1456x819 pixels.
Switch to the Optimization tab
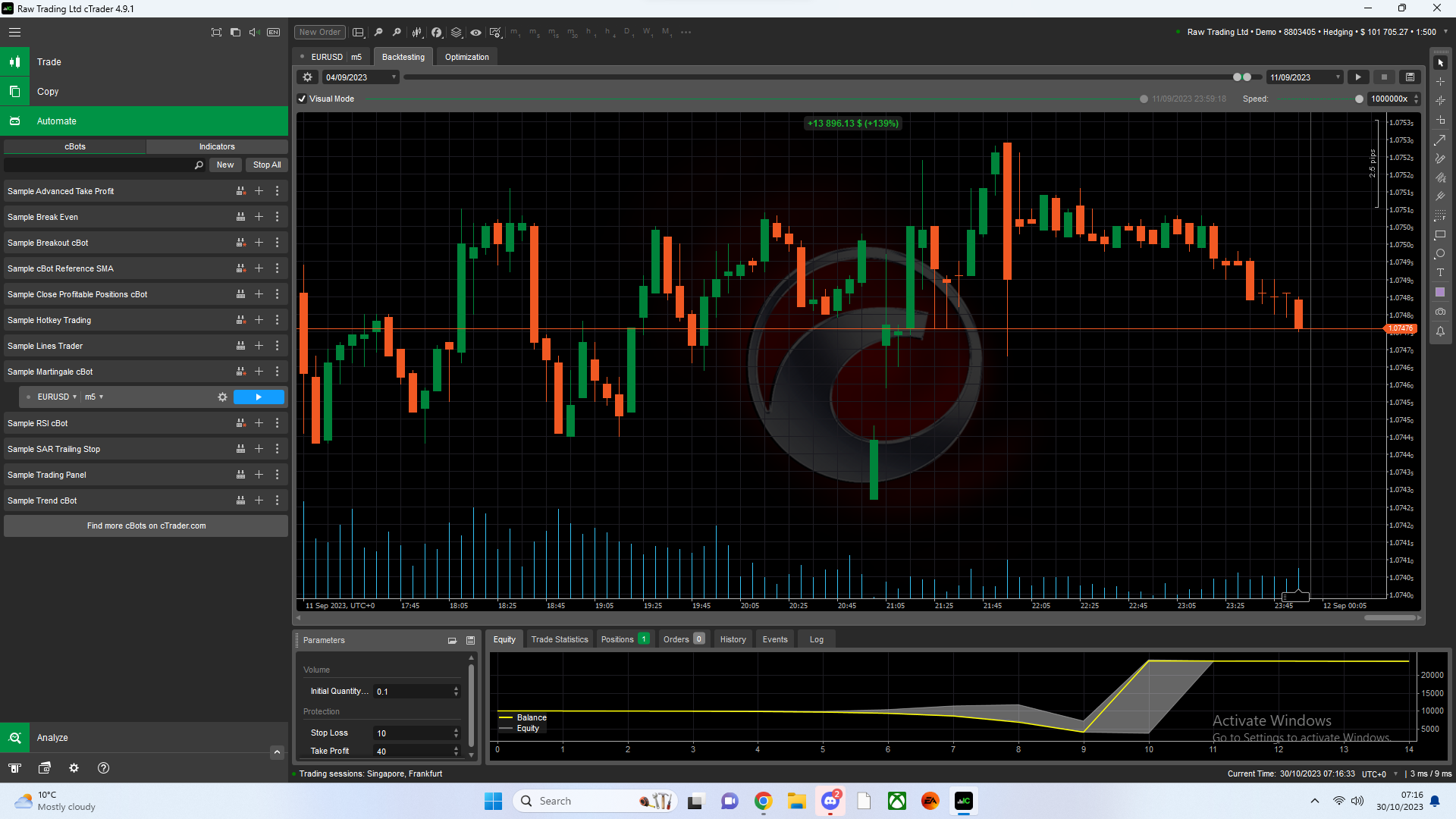click(x=466, y=57)
